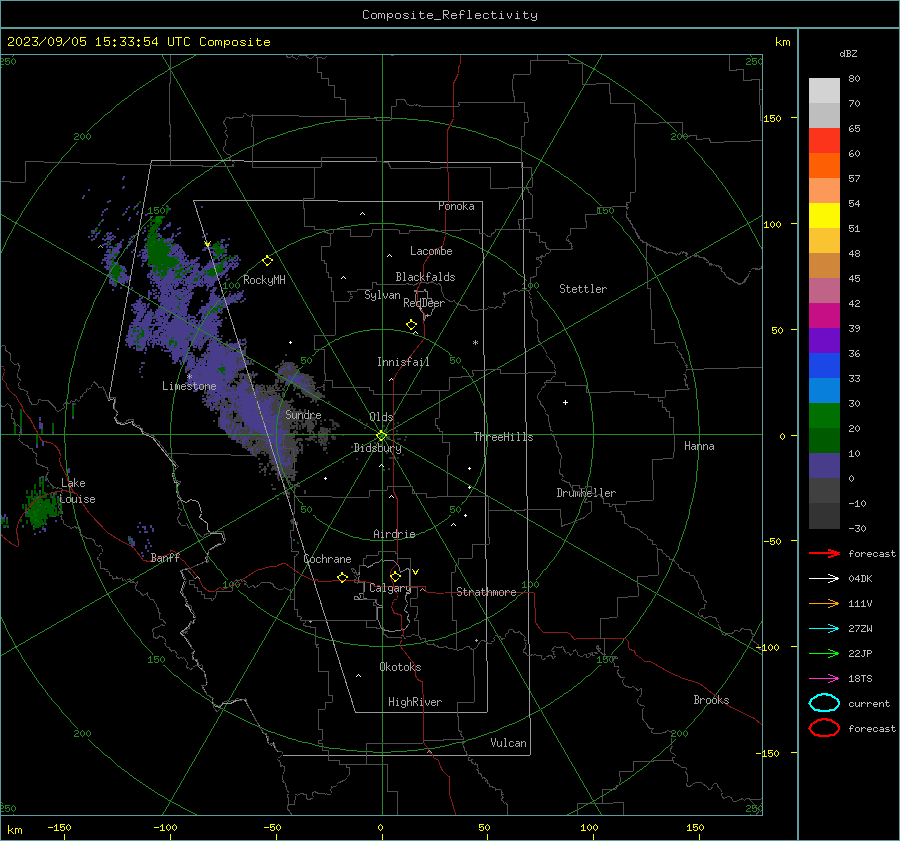Click the Composite_Reflectivity title

449,15
